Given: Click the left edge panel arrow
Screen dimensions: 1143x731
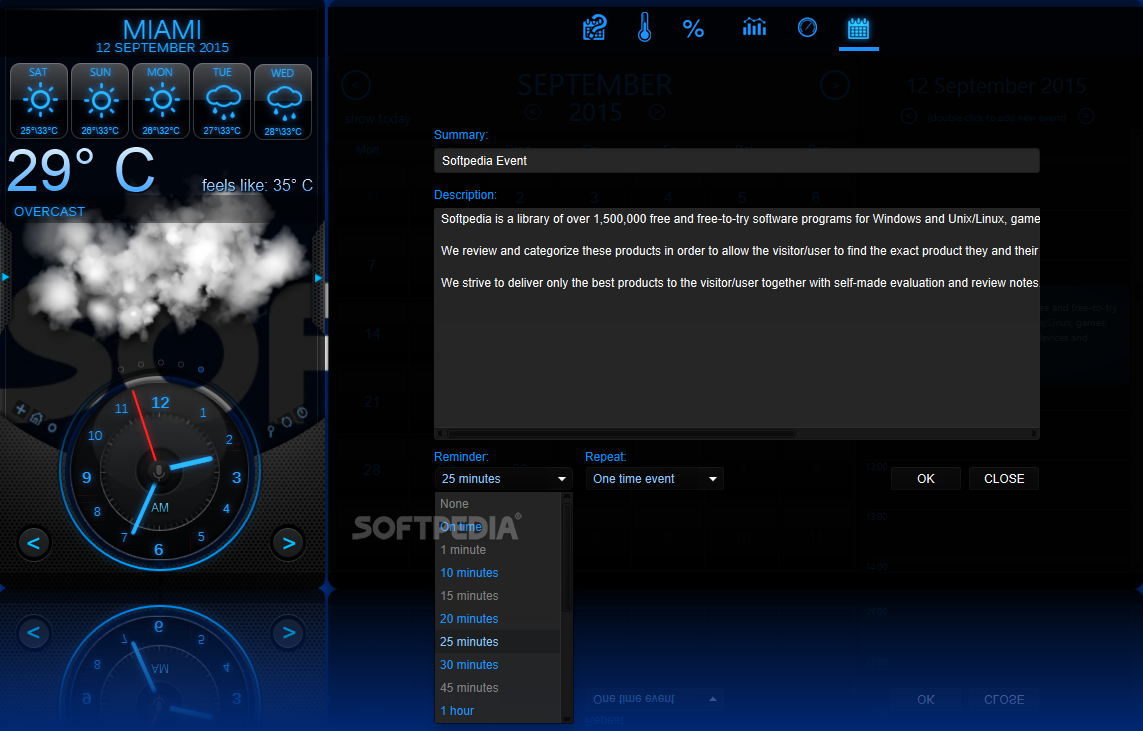Looking at the screenshot, I should 5,278.
